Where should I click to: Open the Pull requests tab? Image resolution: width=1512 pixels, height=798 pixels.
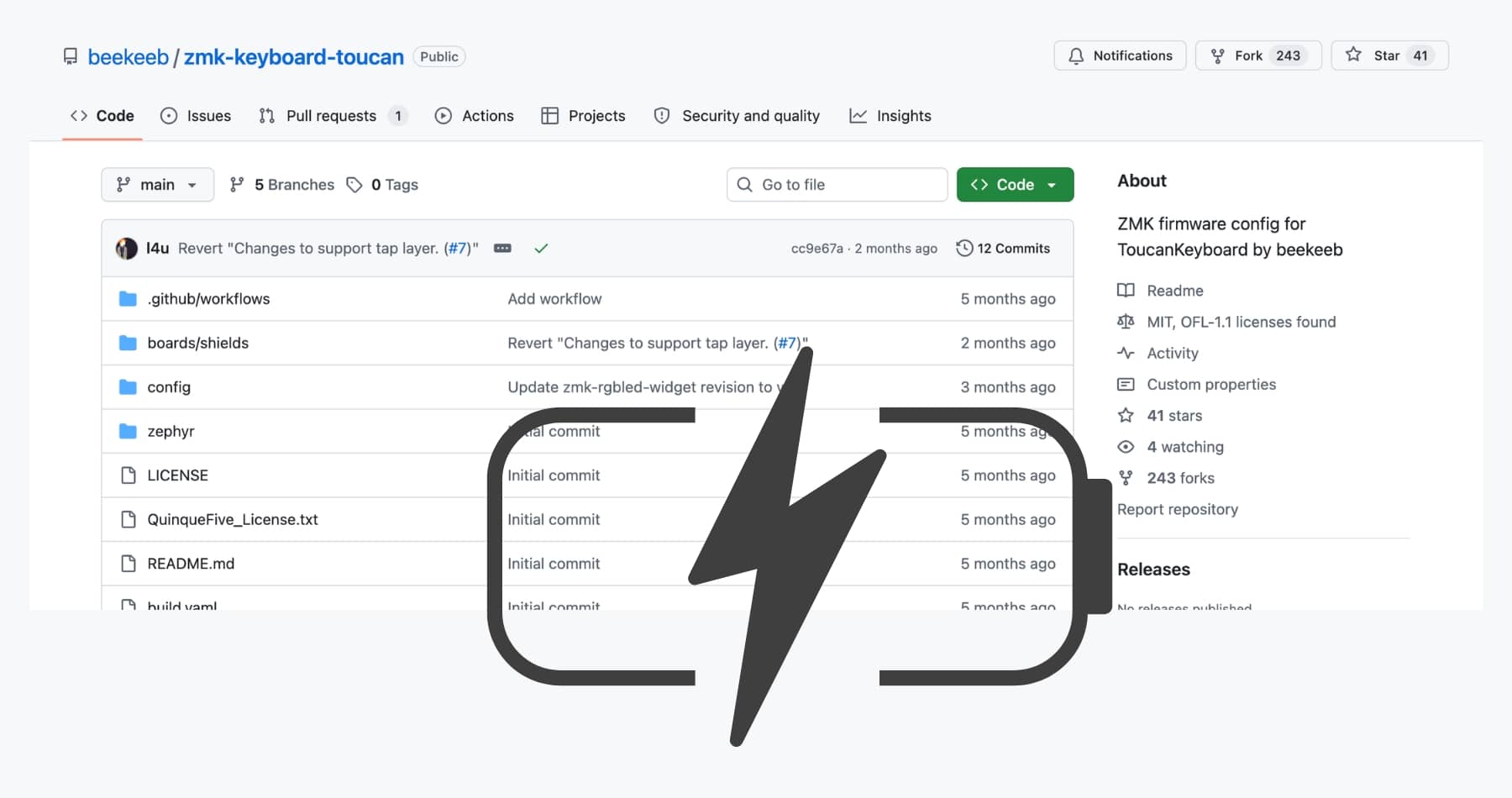333,116
